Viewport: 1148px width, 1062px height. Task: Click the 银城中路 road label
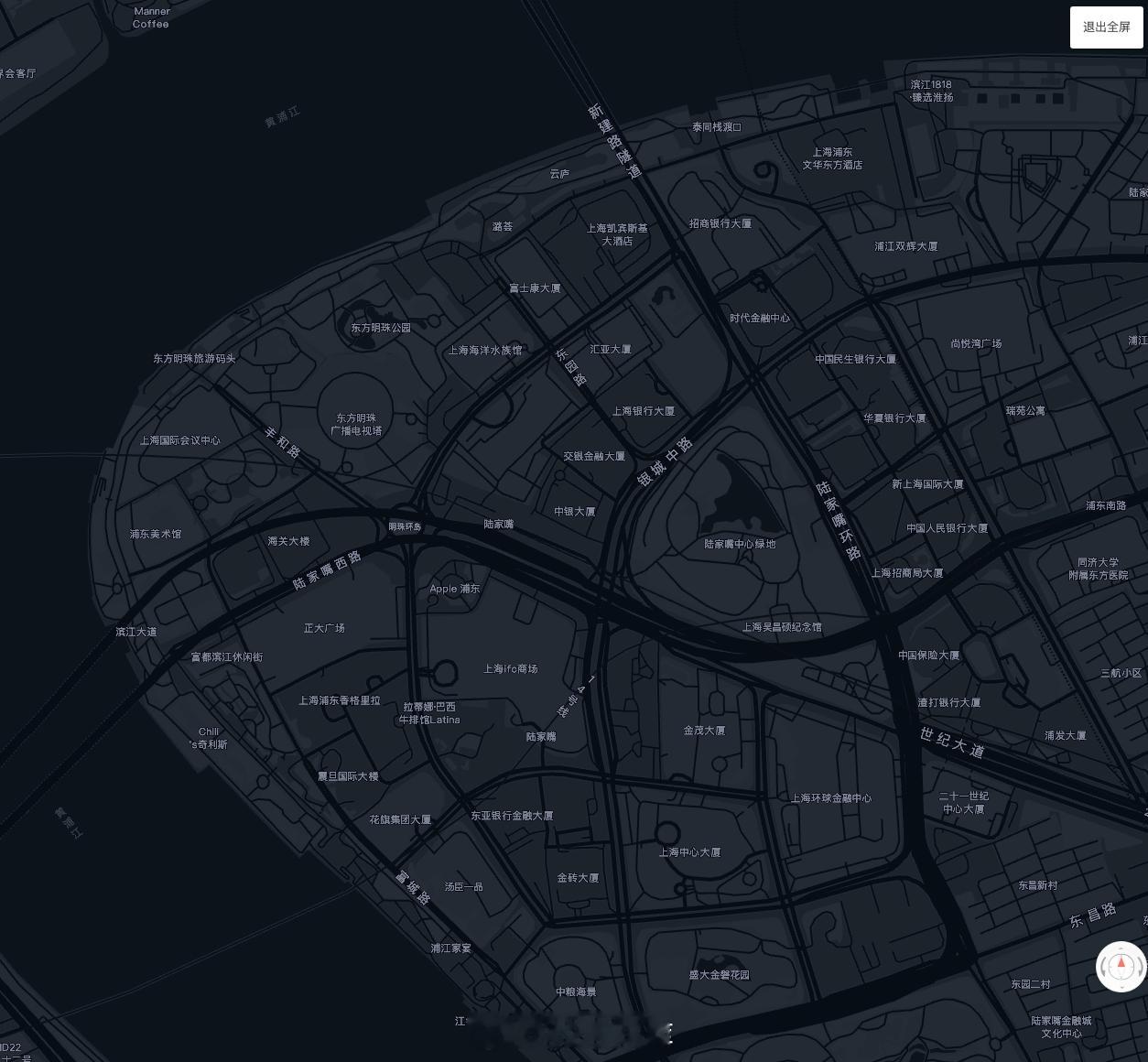(666, 462)
